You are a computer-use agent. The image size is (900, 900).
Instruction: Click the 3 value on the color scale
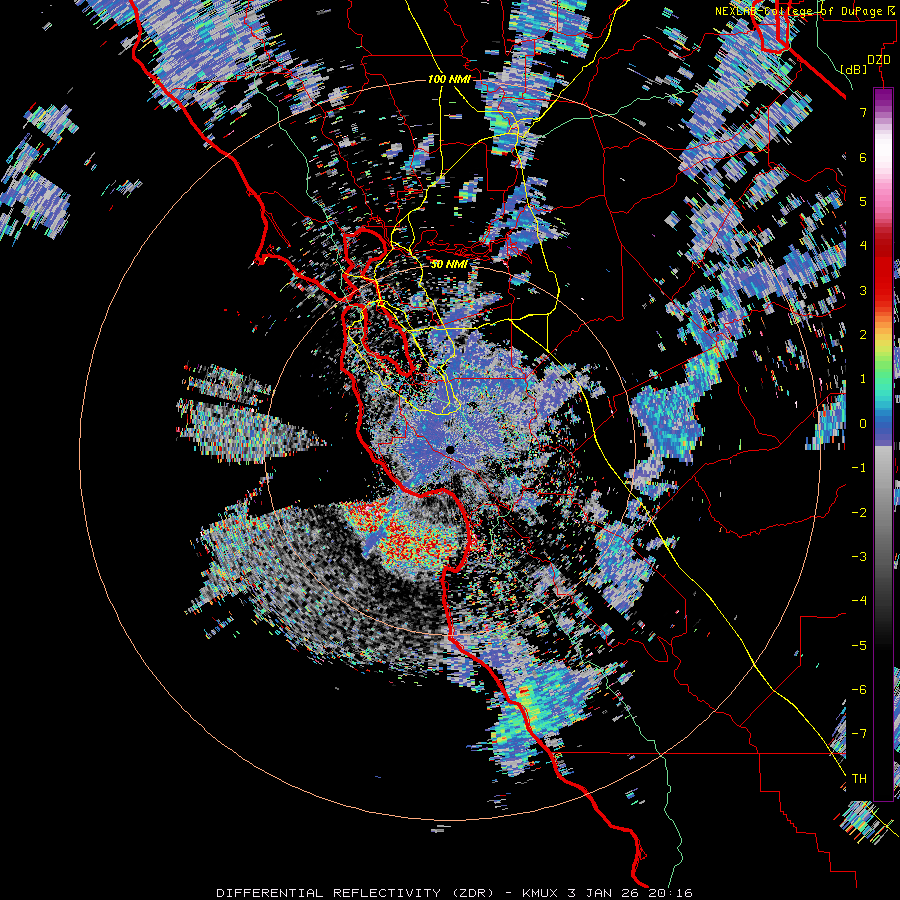863,290
